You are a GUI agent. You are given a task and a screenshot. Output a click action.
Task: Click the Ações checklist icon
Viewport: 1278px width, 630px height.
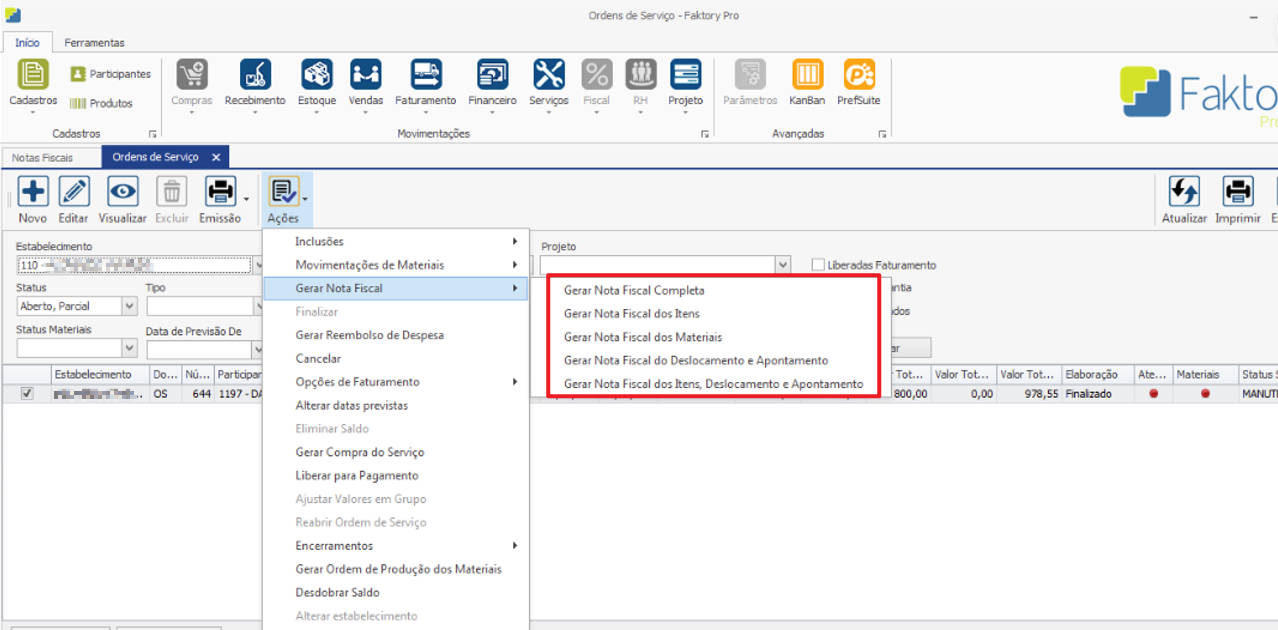point(283,192)
